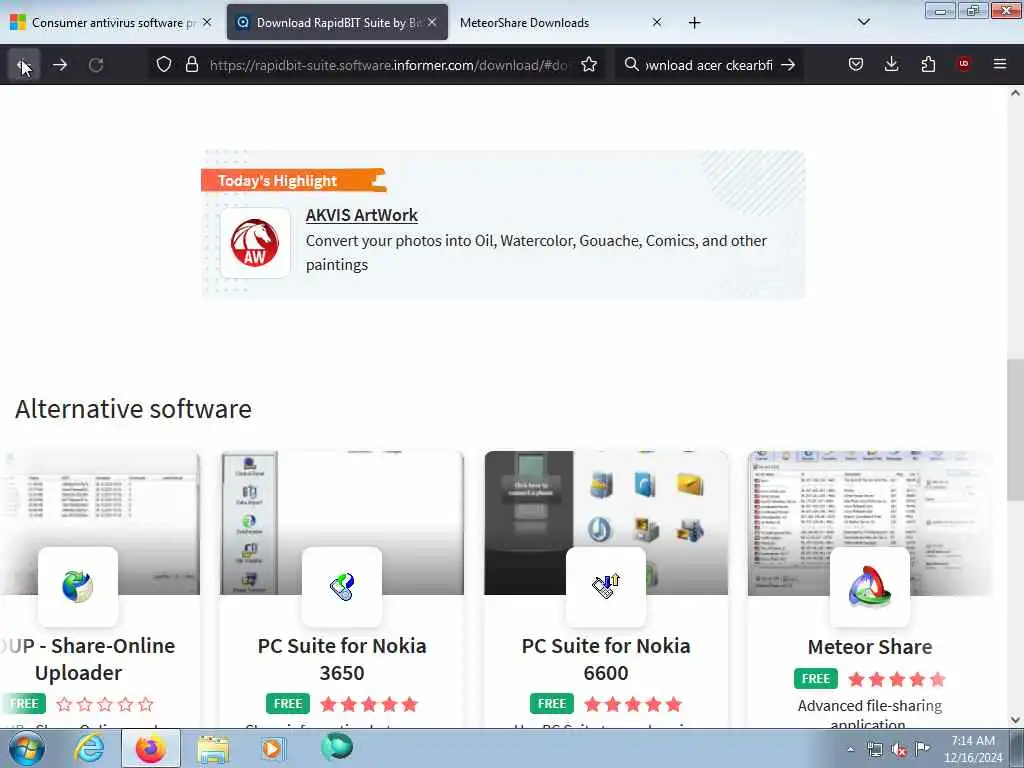Viewport: 1024px width, 768px height.
Task: Click the search magnifier icon in search bar
Action: (x=631, y=65)
